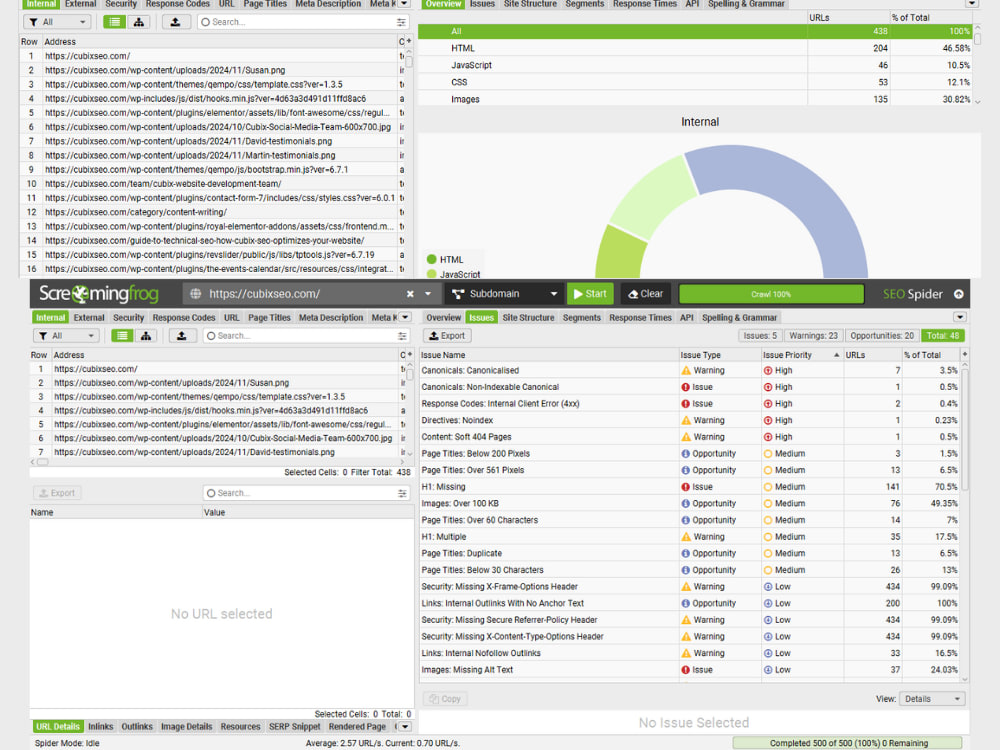1000x750 pixels.
Task: Click the warning icon on Content: Soft 404 Pages
Action: point(686,437)
